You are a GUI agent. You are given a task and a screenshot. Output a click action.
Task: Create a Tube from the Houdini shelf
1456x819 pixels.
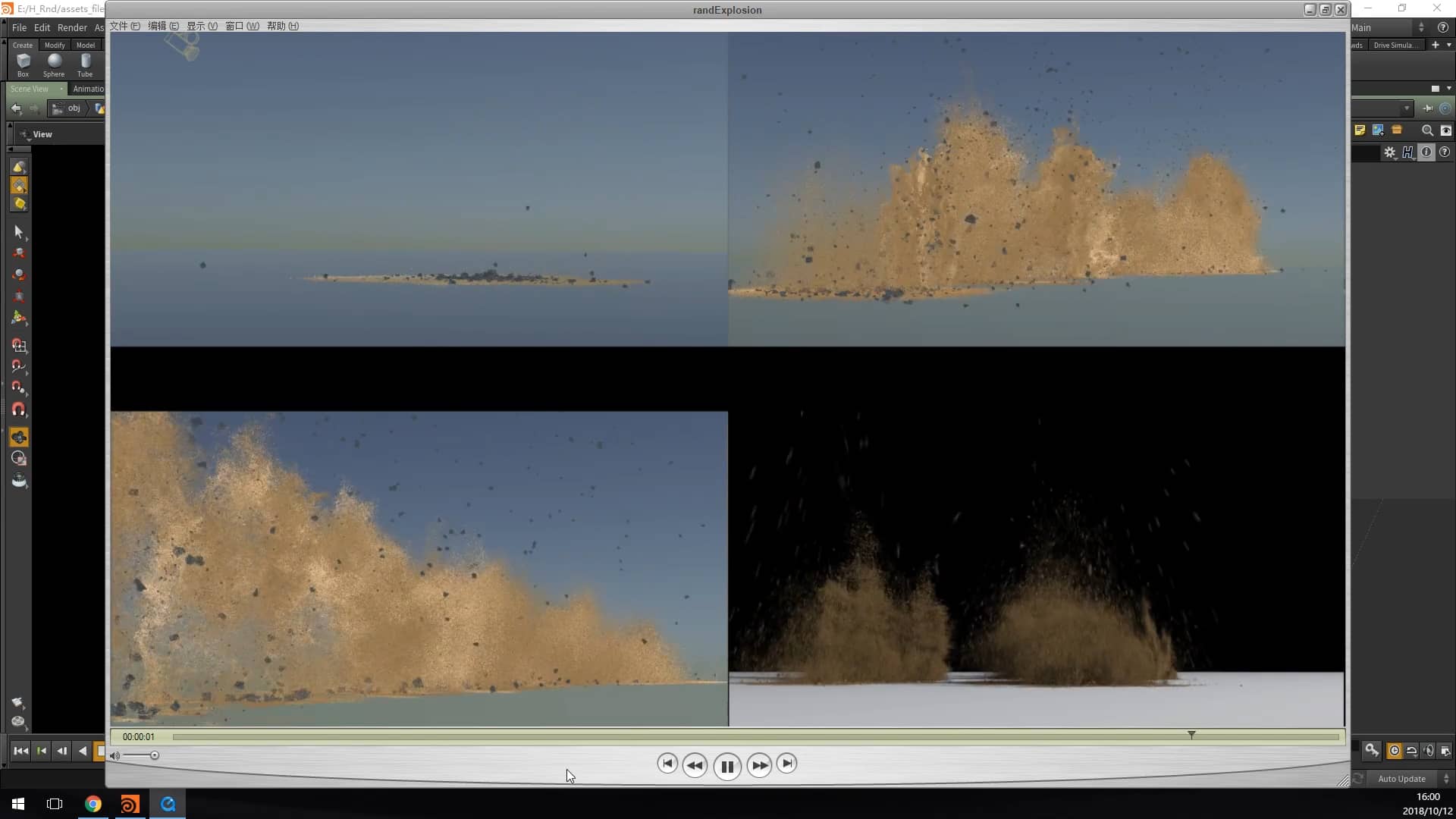[x=85, y=64]
